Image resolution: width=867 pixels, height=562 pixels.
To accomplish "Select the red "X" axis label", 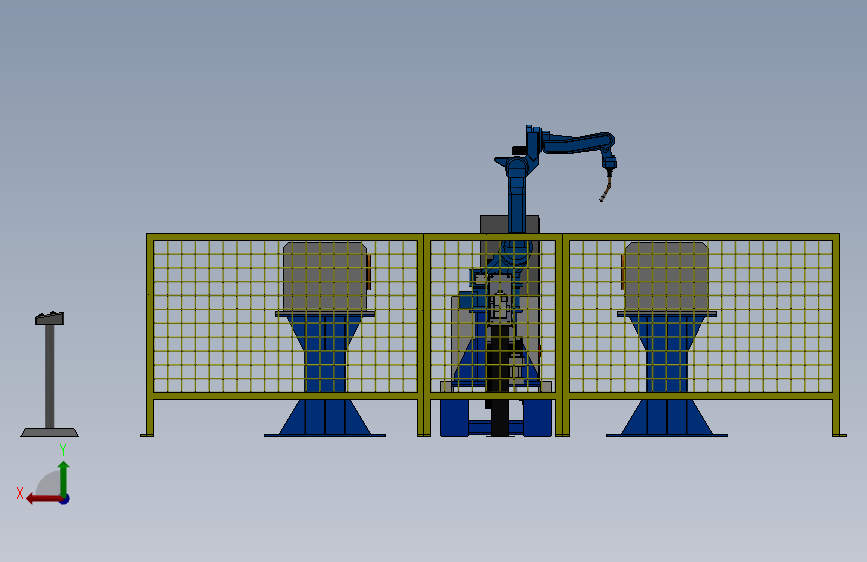I will pos(20,493).
